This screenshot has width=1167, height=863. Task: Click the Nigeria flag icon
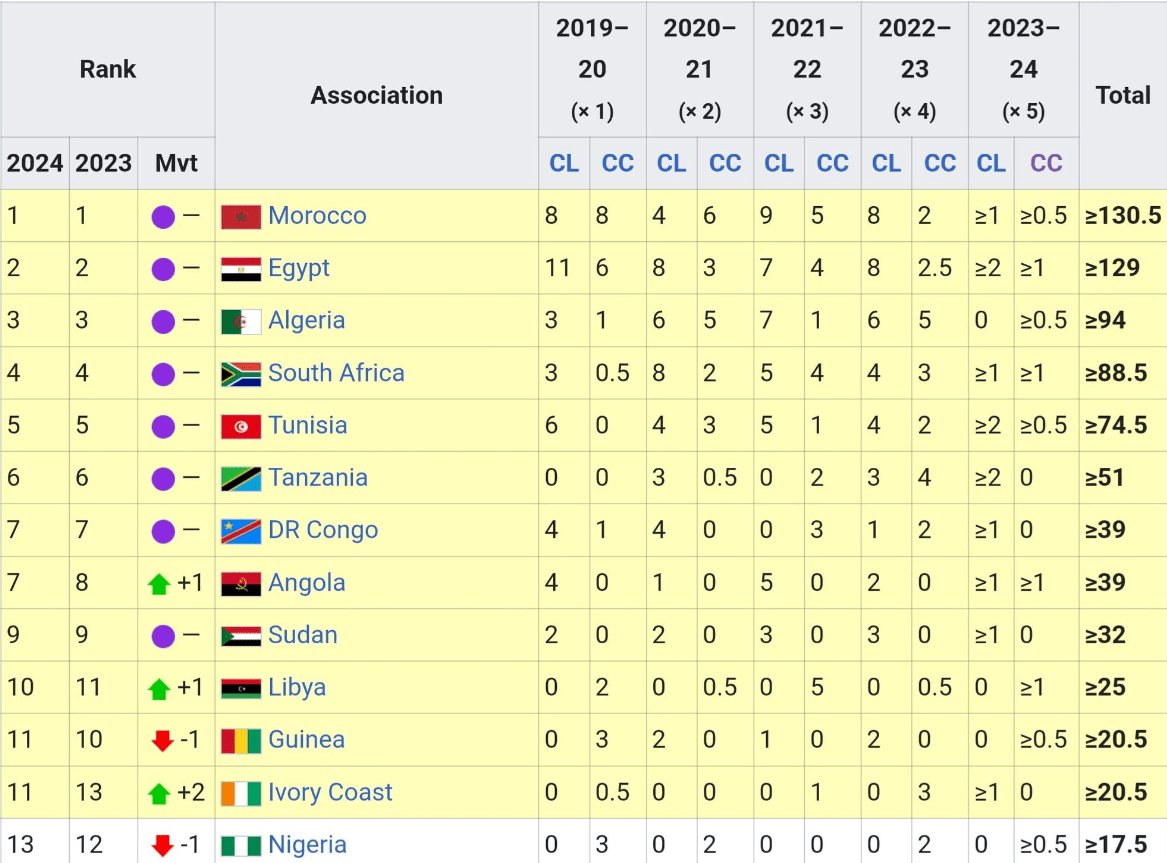coord(241,846)
